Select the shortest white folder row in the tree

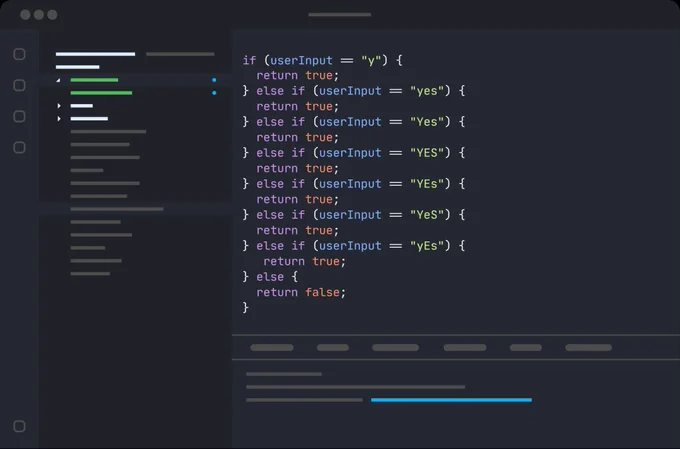click(x=82, y=106)
